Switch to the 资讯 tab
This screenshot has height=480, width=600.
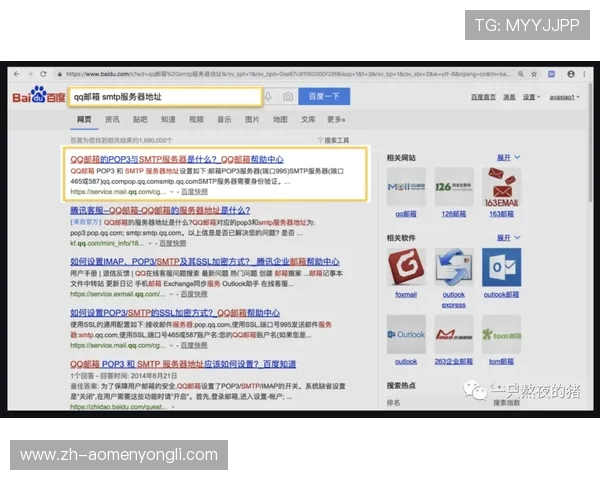coord(112,119)
